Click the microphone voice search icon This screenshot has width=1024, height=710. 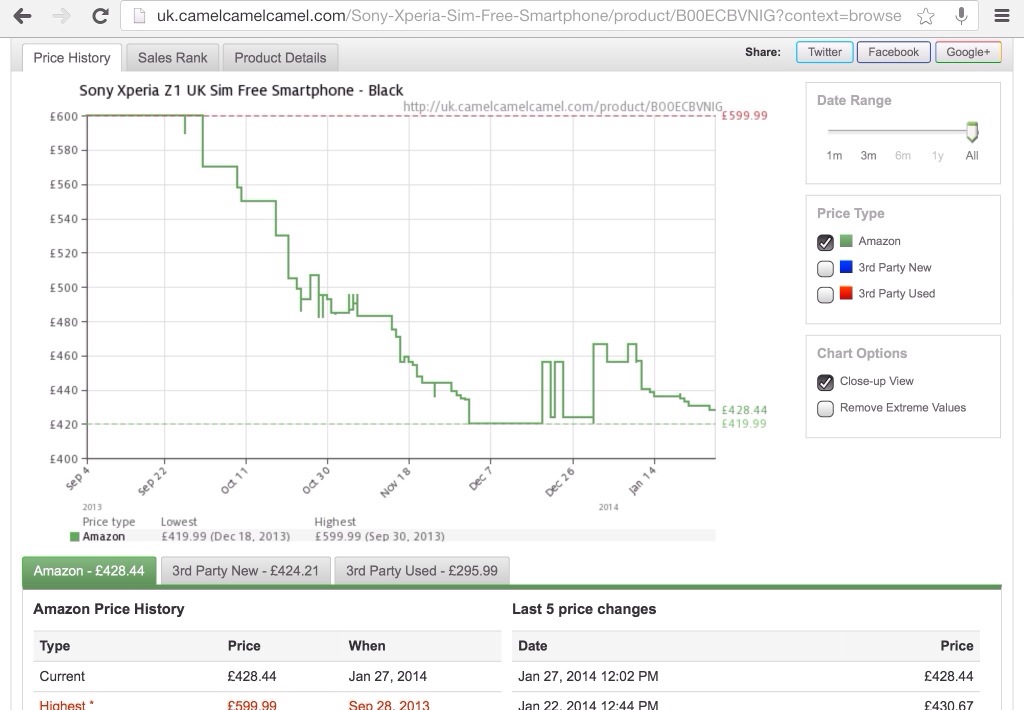961,16
